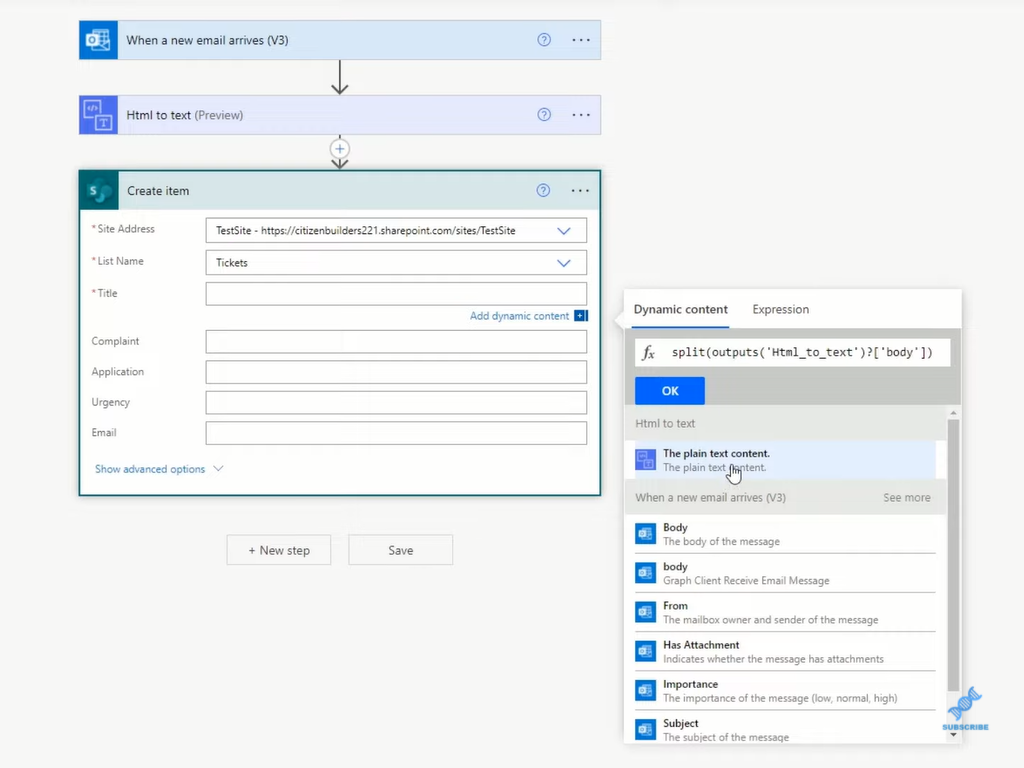The width and height of the screenshot is (1024, 768).
Task: Click the icon beside The plain text content
Action: 645,460
